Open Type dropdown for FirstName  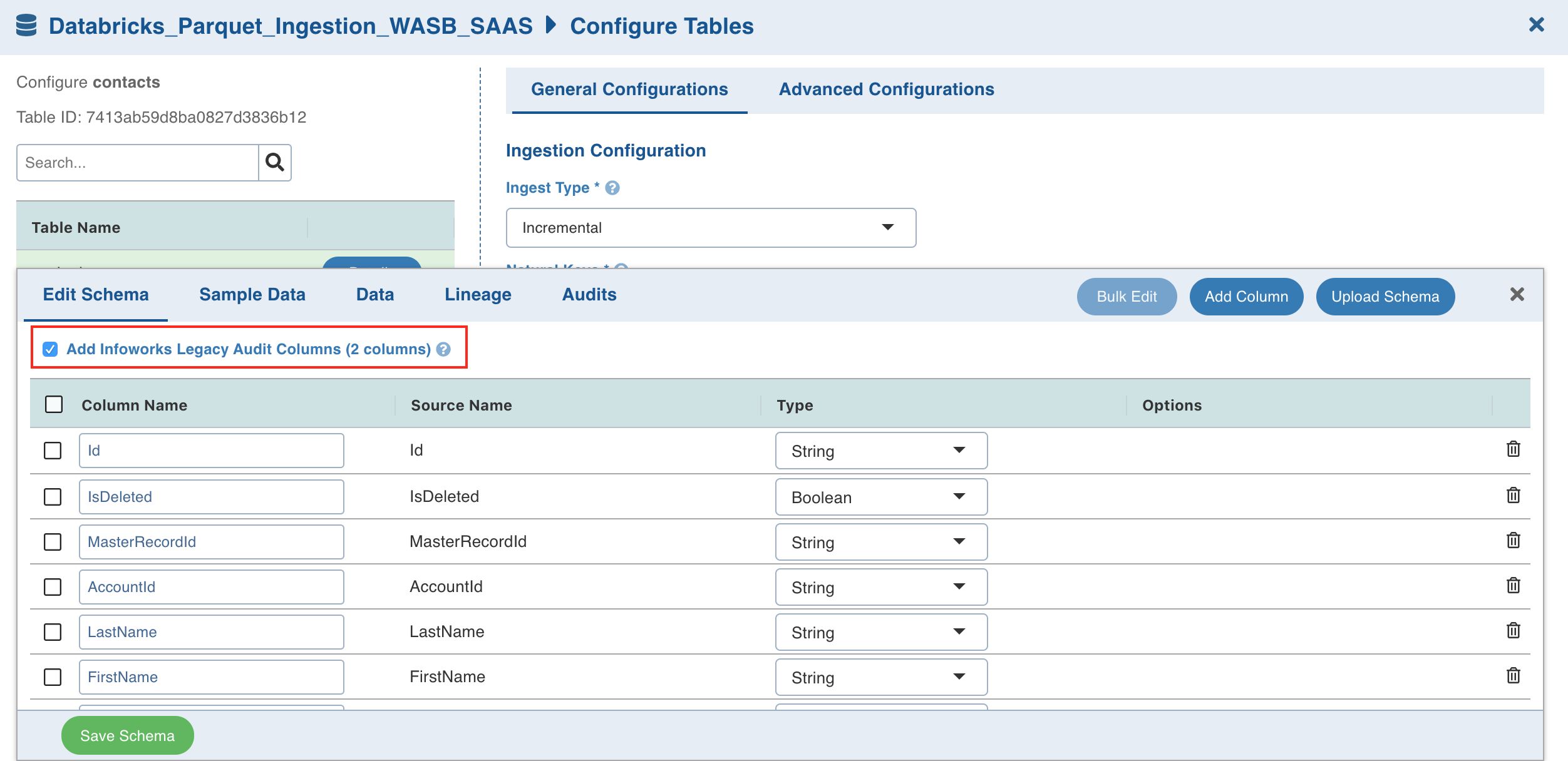tap(881, 677)
